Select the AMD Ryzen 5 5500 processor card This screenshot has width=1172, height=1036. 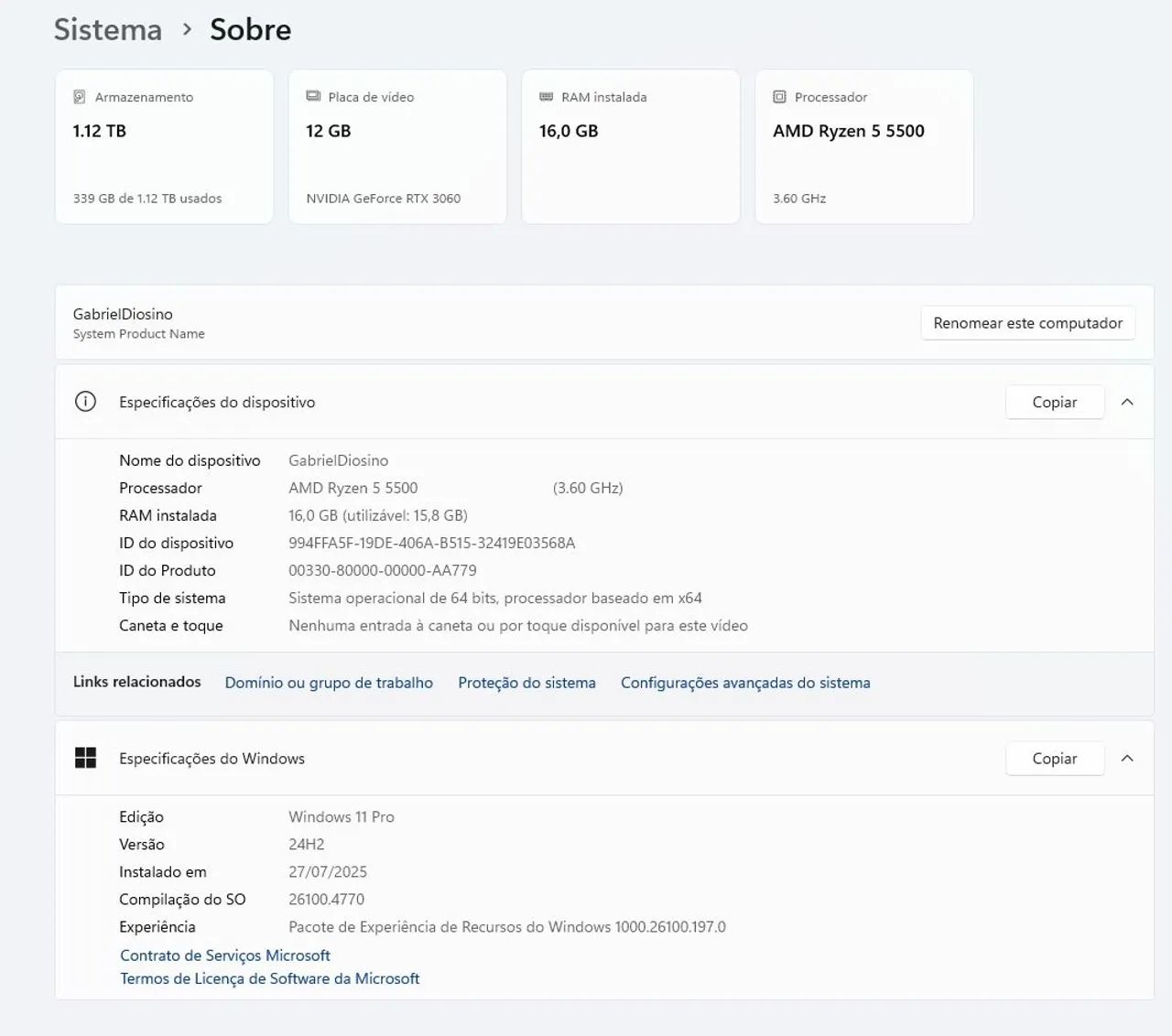point(863,146)
